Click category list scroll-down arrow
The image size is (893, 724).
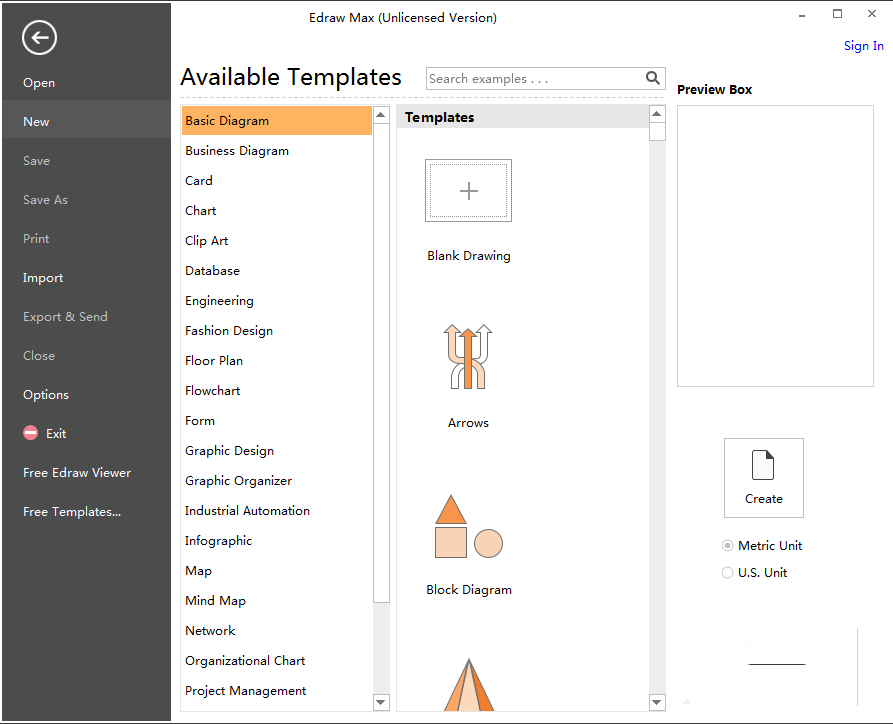point(381,702)
